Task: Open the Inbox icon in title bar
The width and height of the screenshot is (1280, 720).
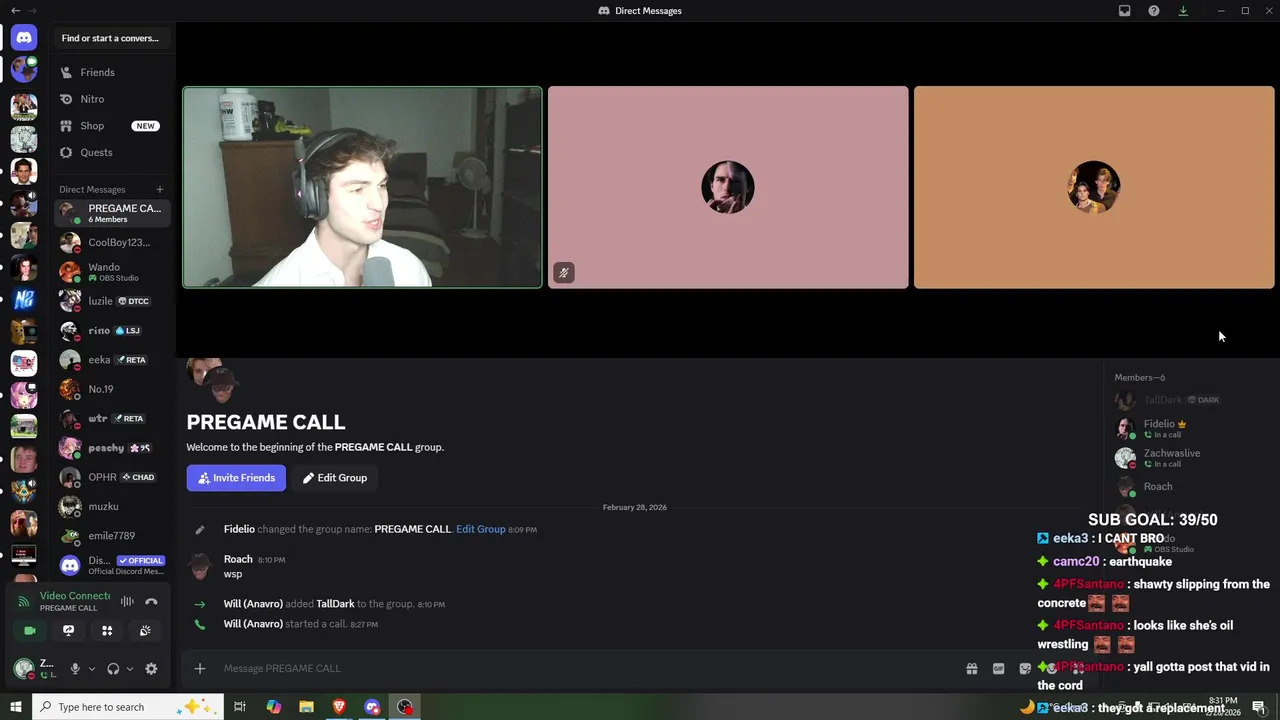Action: [1125, 11]
